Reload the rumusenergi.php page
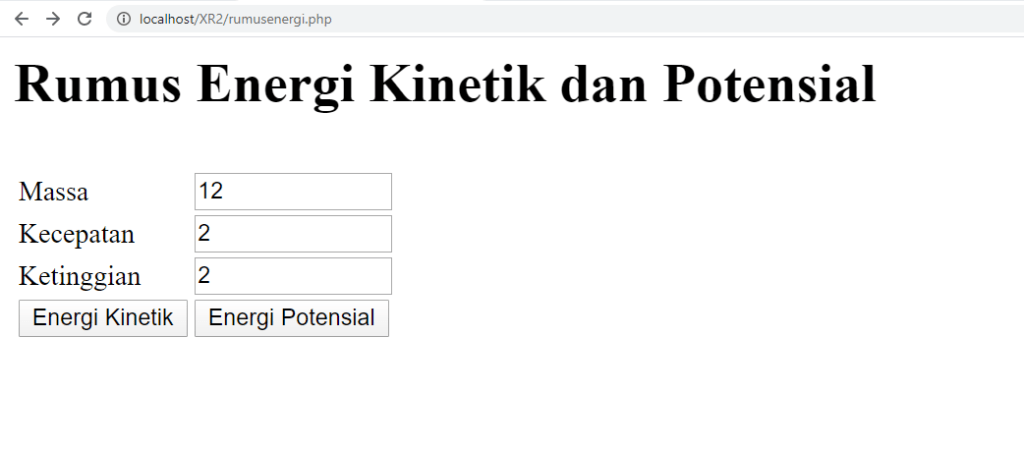 tap(85, 19)
